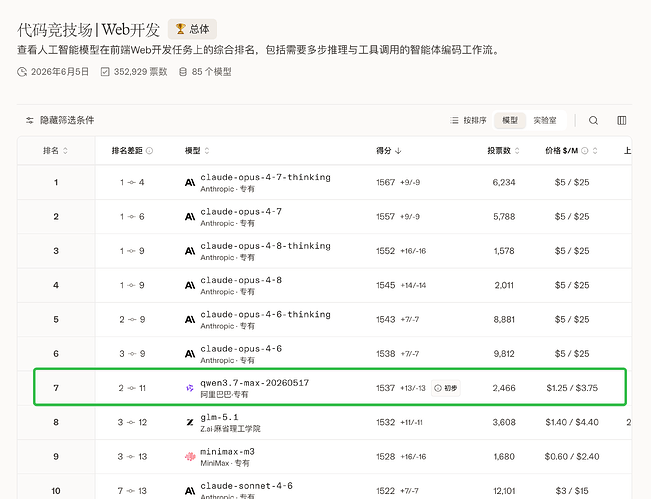Open minimax-m3 model link
Image resolution: width=651 pixels, height=499 pixels.
(228, 452)
